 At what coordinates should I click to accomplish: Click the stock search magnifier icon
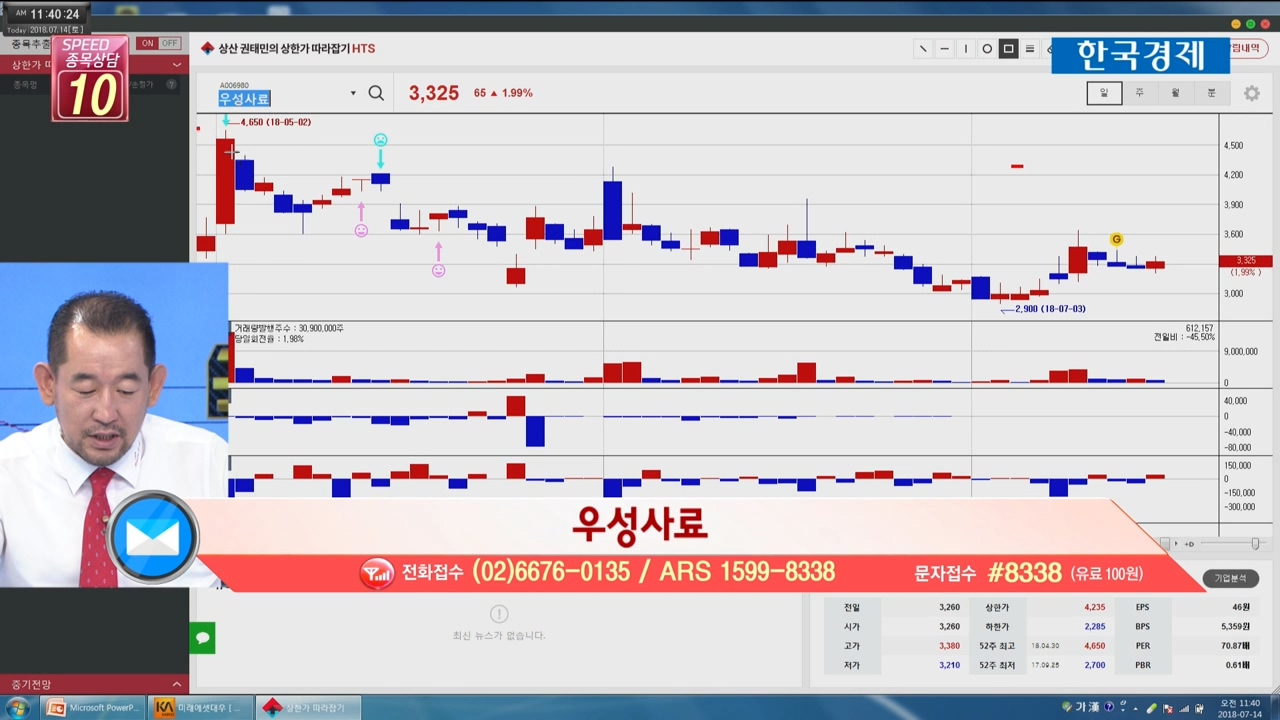click(x=376, y=93)
